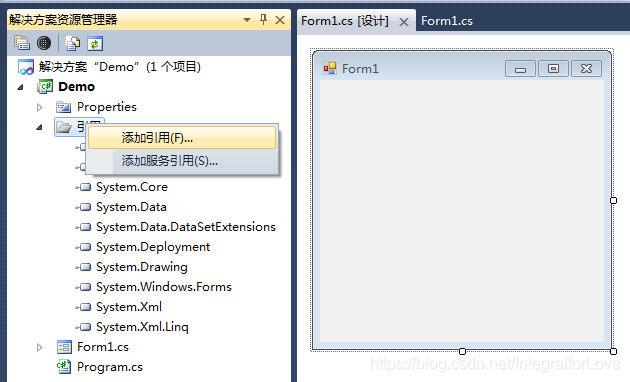Viewport: 630px width, 382px height.
Task: Click the reference icon beside System.Core
Action: (x=84, y=187)
